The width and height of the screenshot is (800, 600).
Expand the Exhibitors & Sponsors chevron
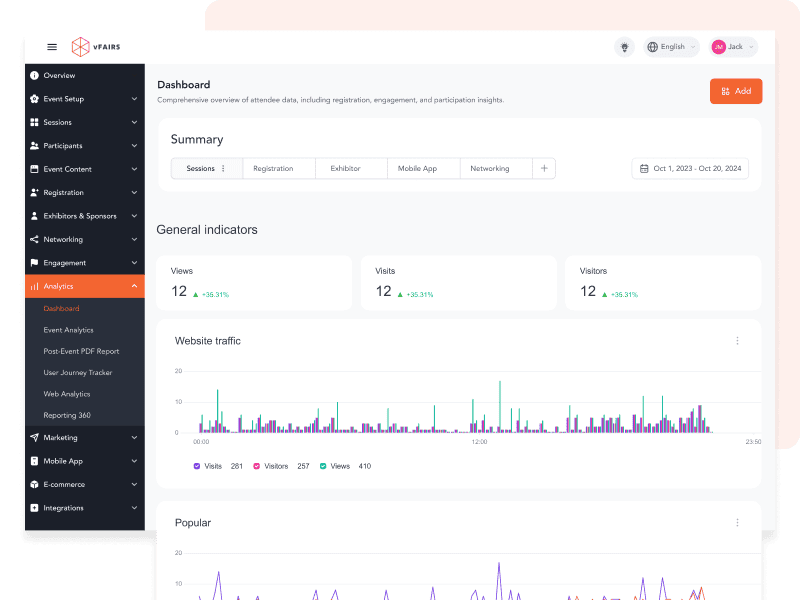(134, 216)
